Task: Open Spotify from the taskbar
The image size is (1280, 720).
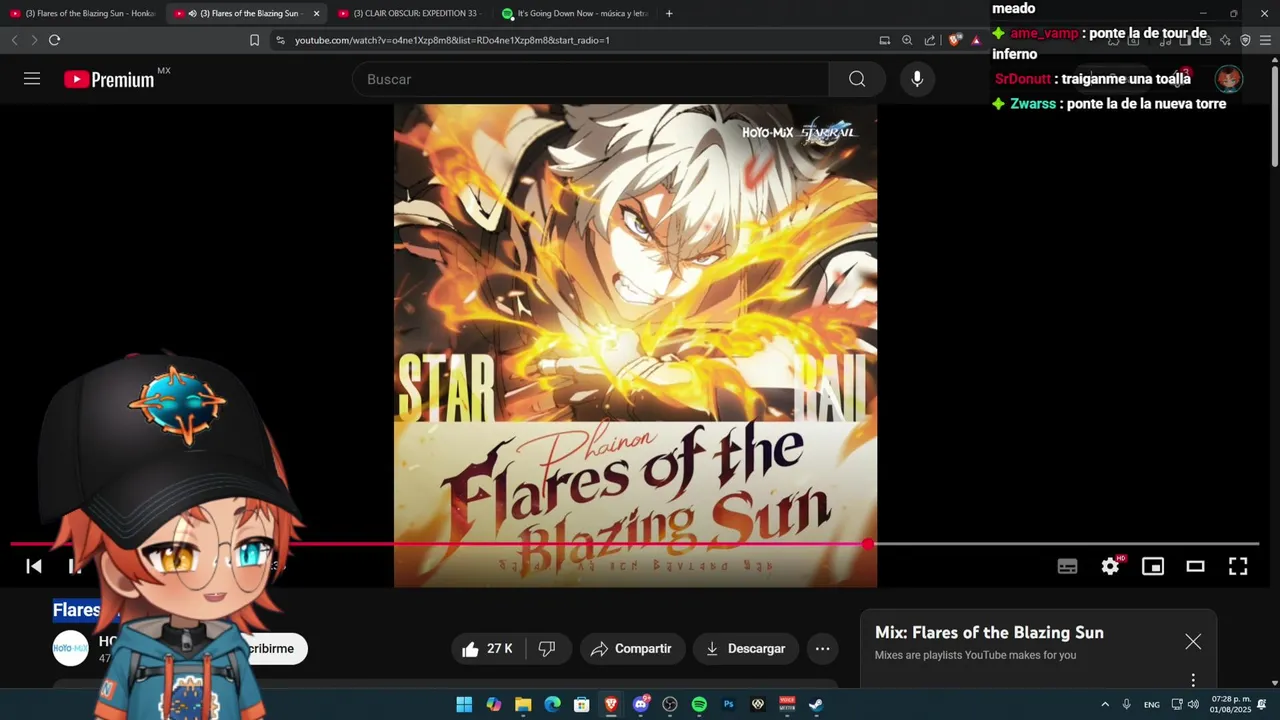Action: 699,704
